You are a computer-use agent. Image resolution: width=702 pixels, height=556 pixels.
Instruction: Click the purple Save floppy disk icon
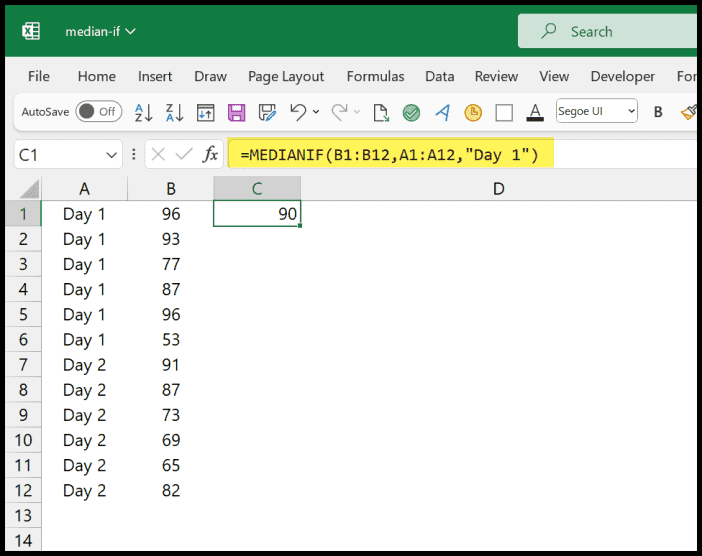click(237, 112)
